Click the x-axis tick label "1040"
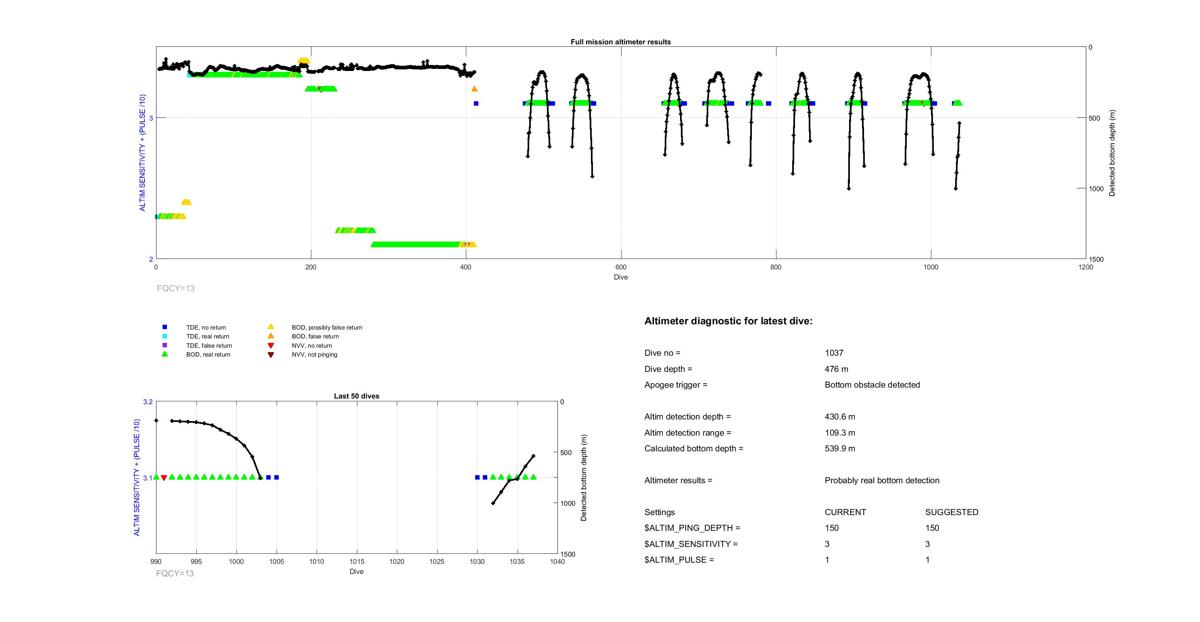Screen dimensions: 1200x622 (558, 563)
